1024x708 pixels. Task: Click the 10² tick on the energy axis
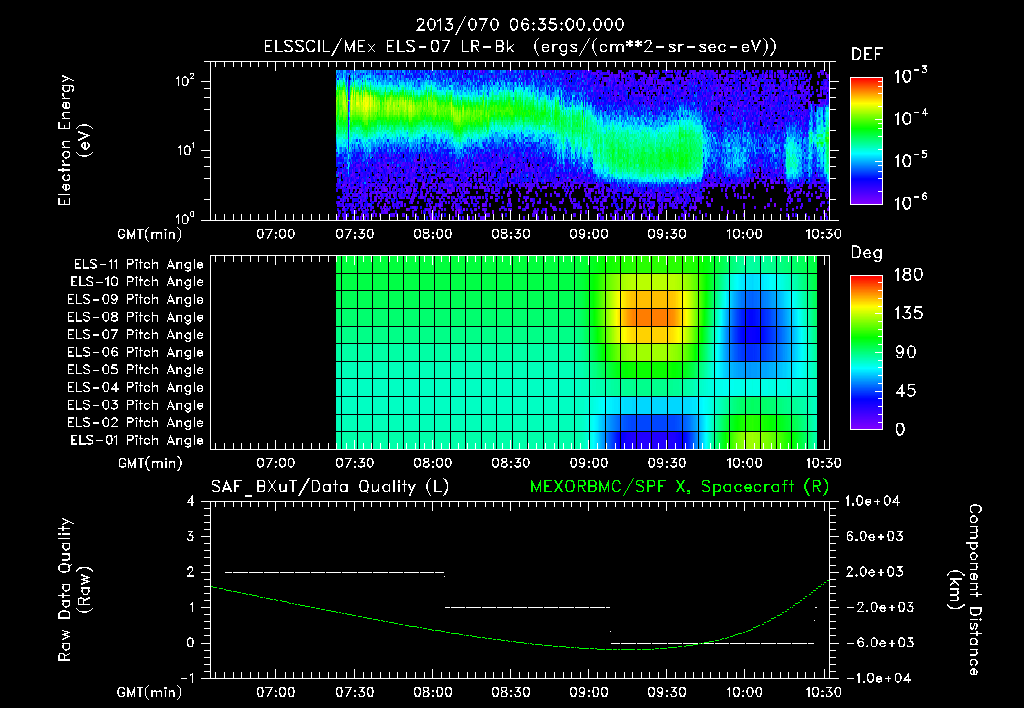(x=185, y=81)
